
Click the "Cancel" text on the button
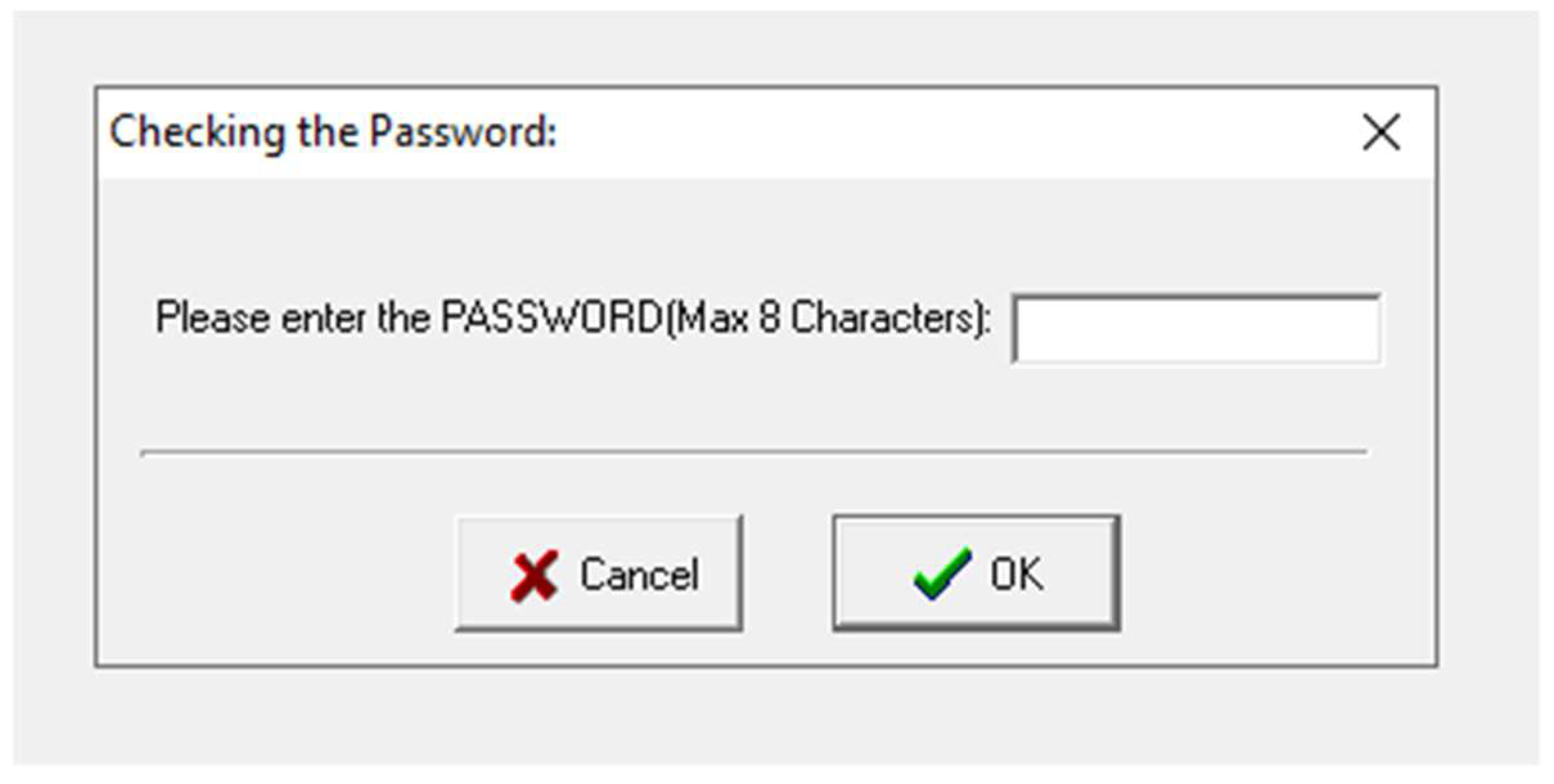[639, 575]
